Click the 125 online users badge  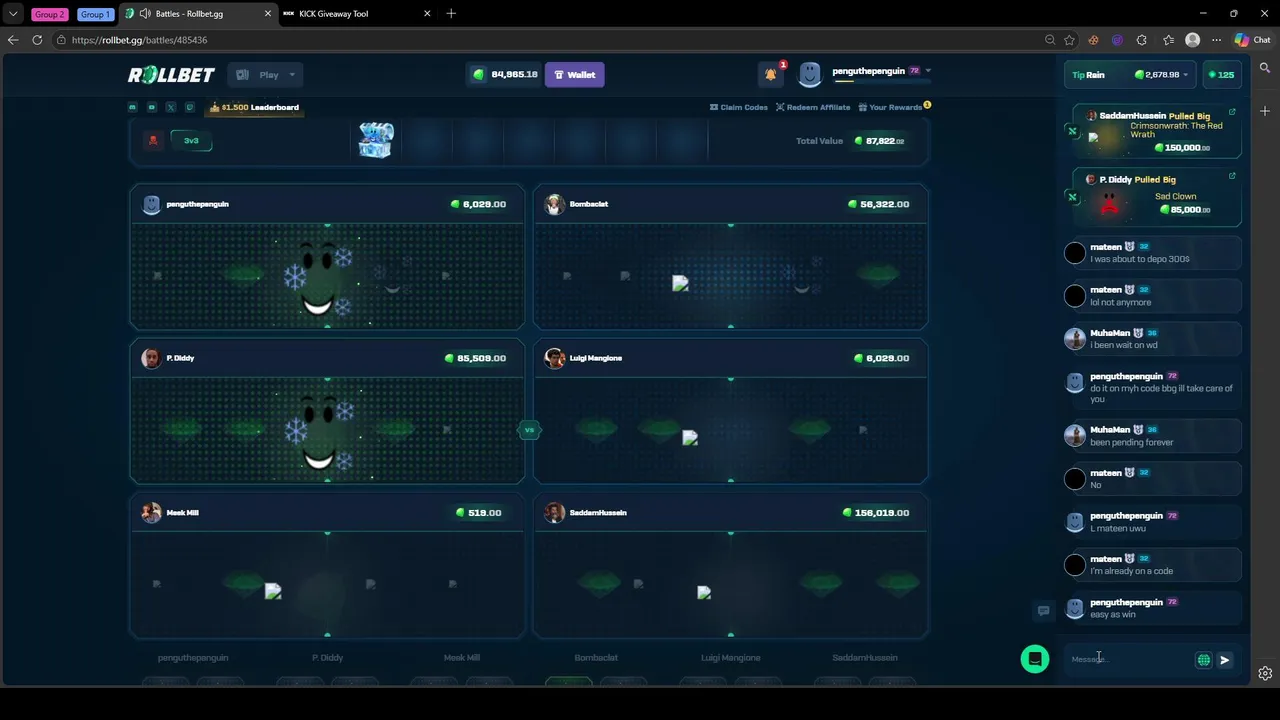pyautogui.click(x=1221, y=75)
